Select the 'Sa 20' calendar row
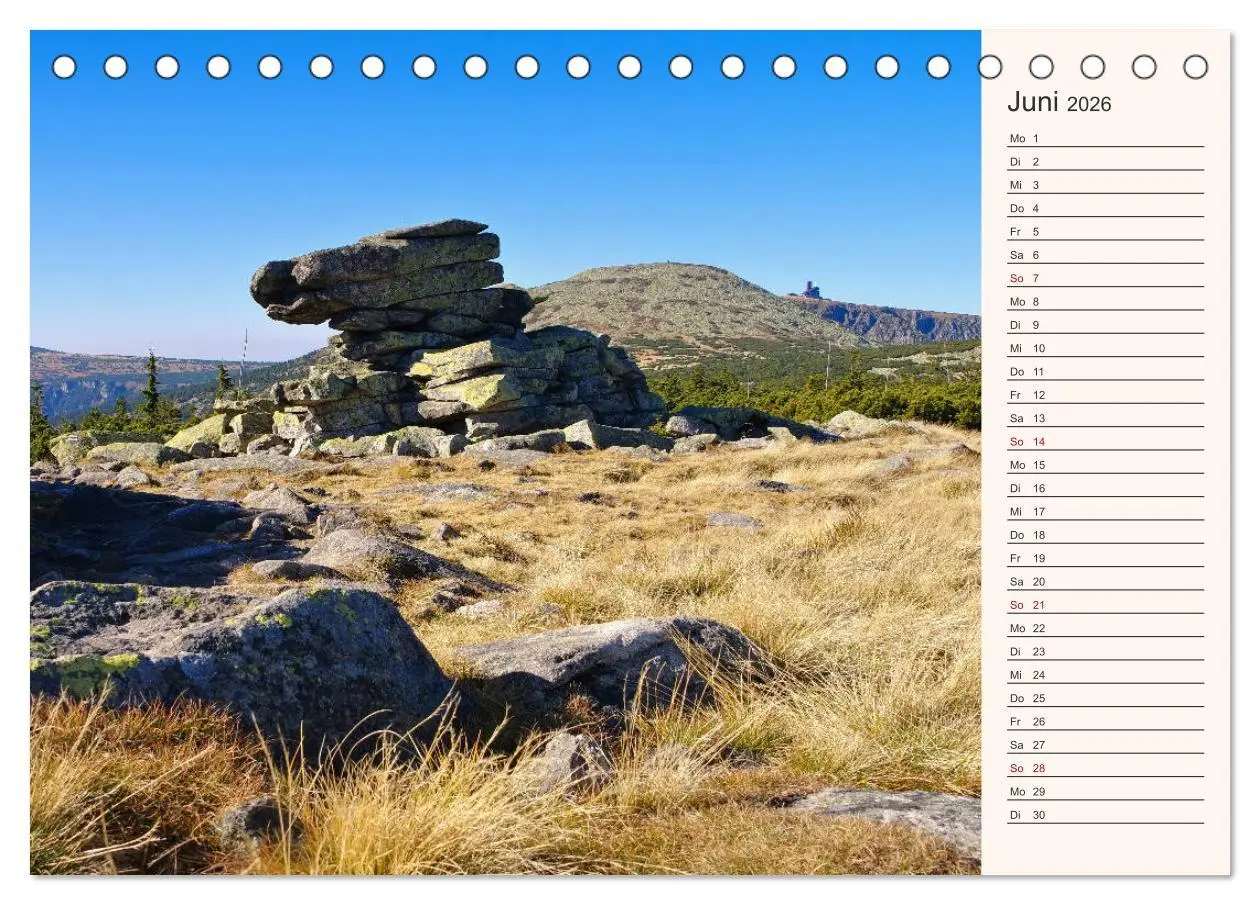This screenshot has width=1260, height=905. (1105, 581)
